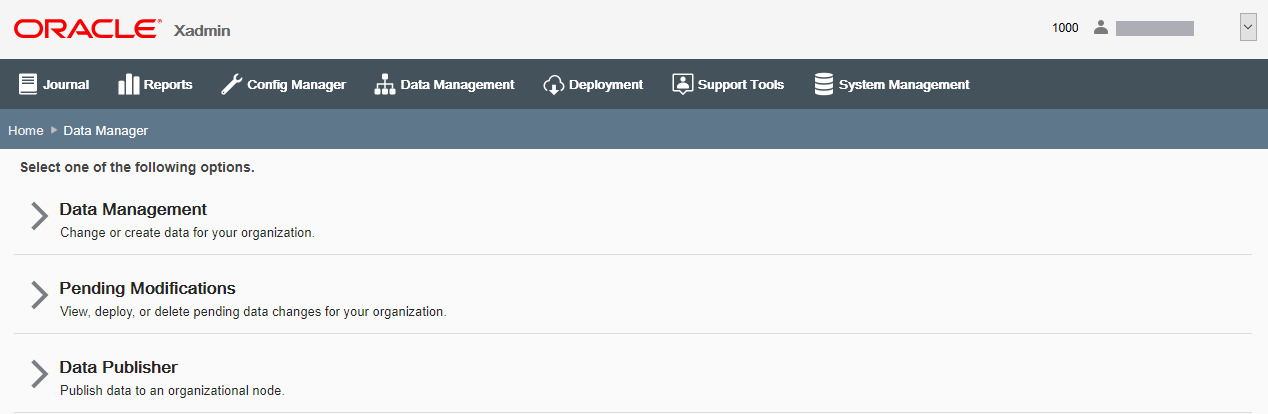Open the System Management menu label
The height and width of the screenshot is (414, 1268).
(x=904, y=85)
